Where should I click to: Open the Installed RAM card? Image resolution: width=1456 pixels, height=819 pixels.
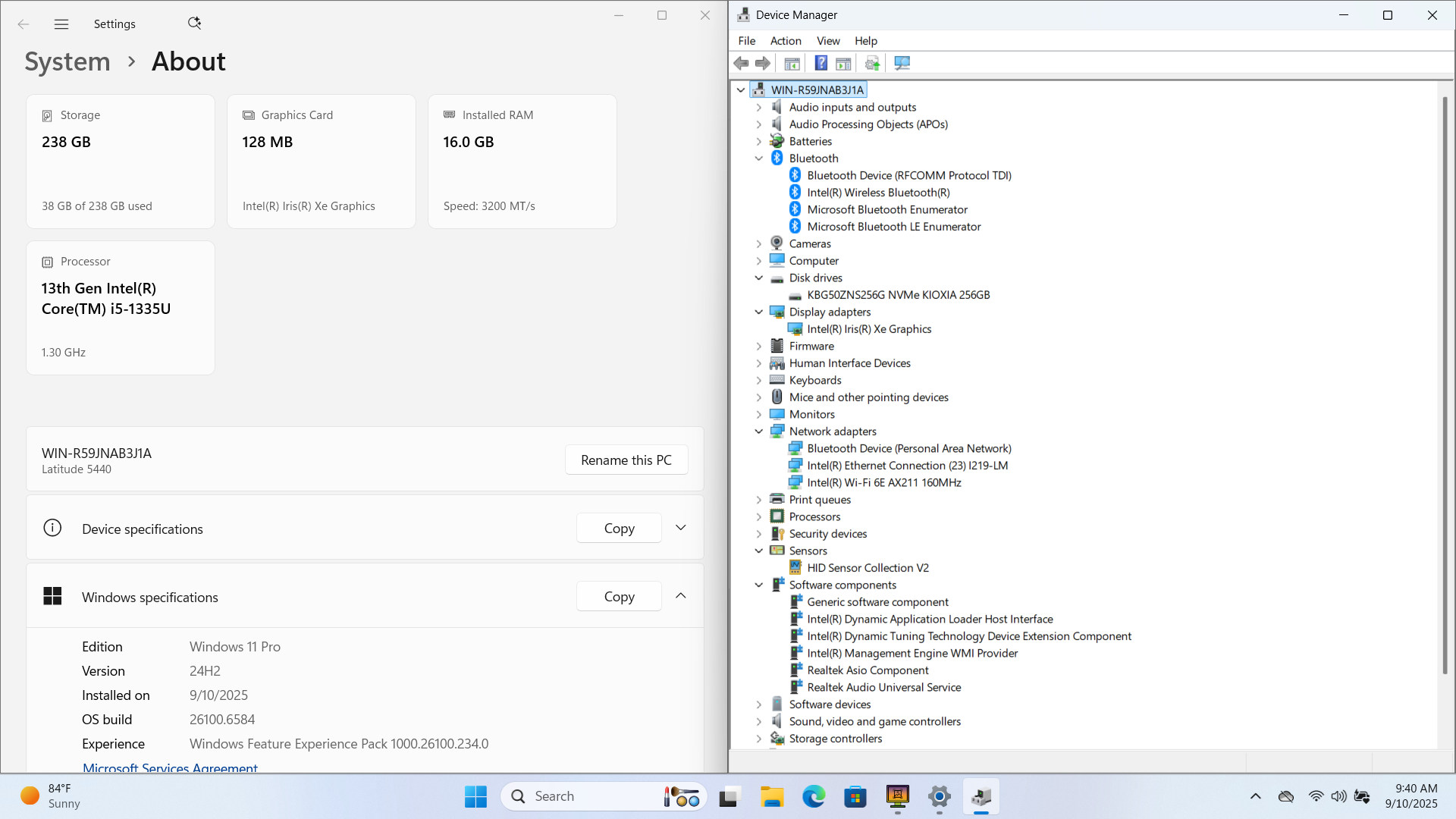point(522,162)
